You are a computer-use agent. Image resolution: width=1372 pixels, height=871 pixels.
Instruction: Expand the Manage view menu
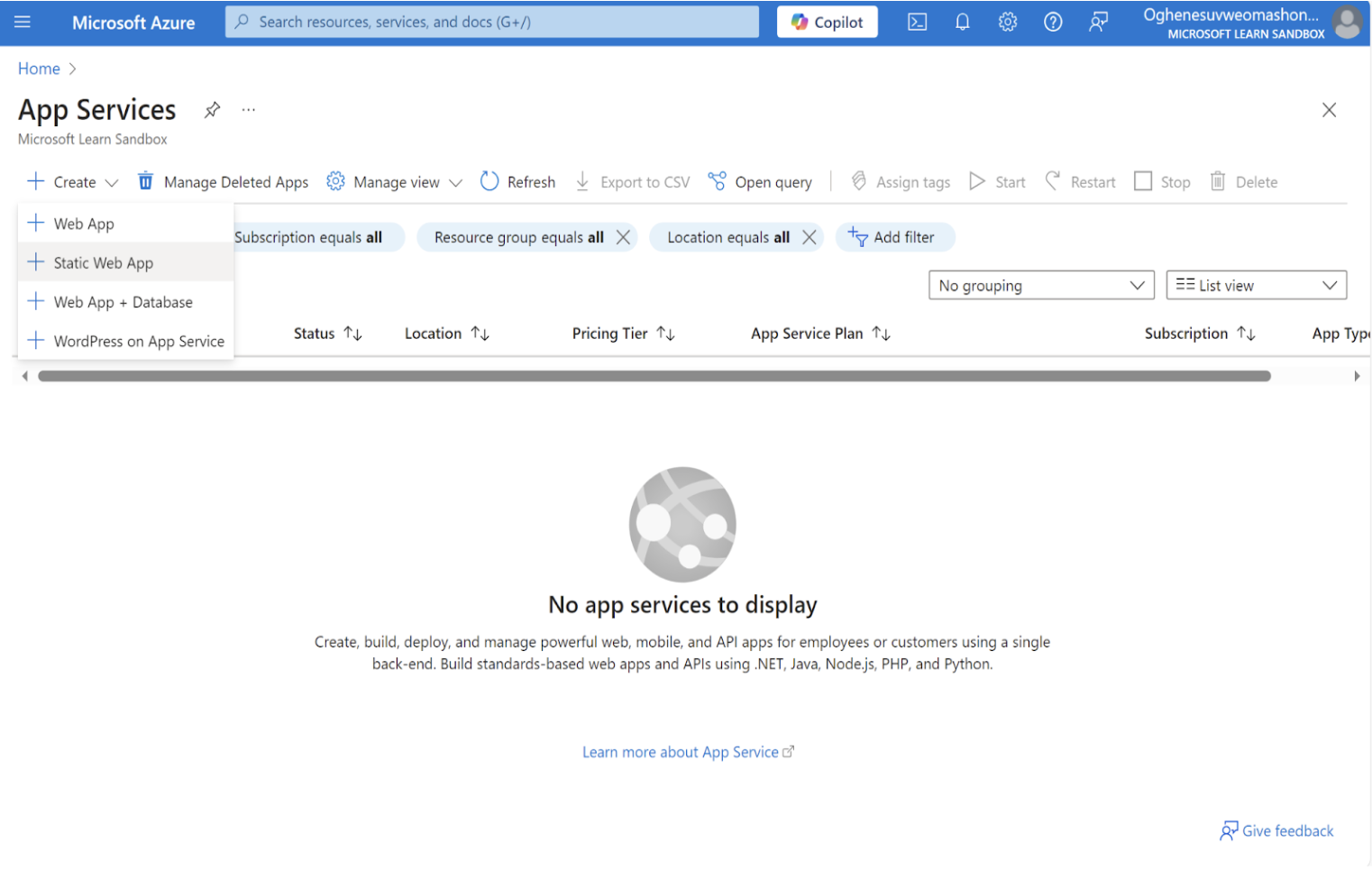395,182
